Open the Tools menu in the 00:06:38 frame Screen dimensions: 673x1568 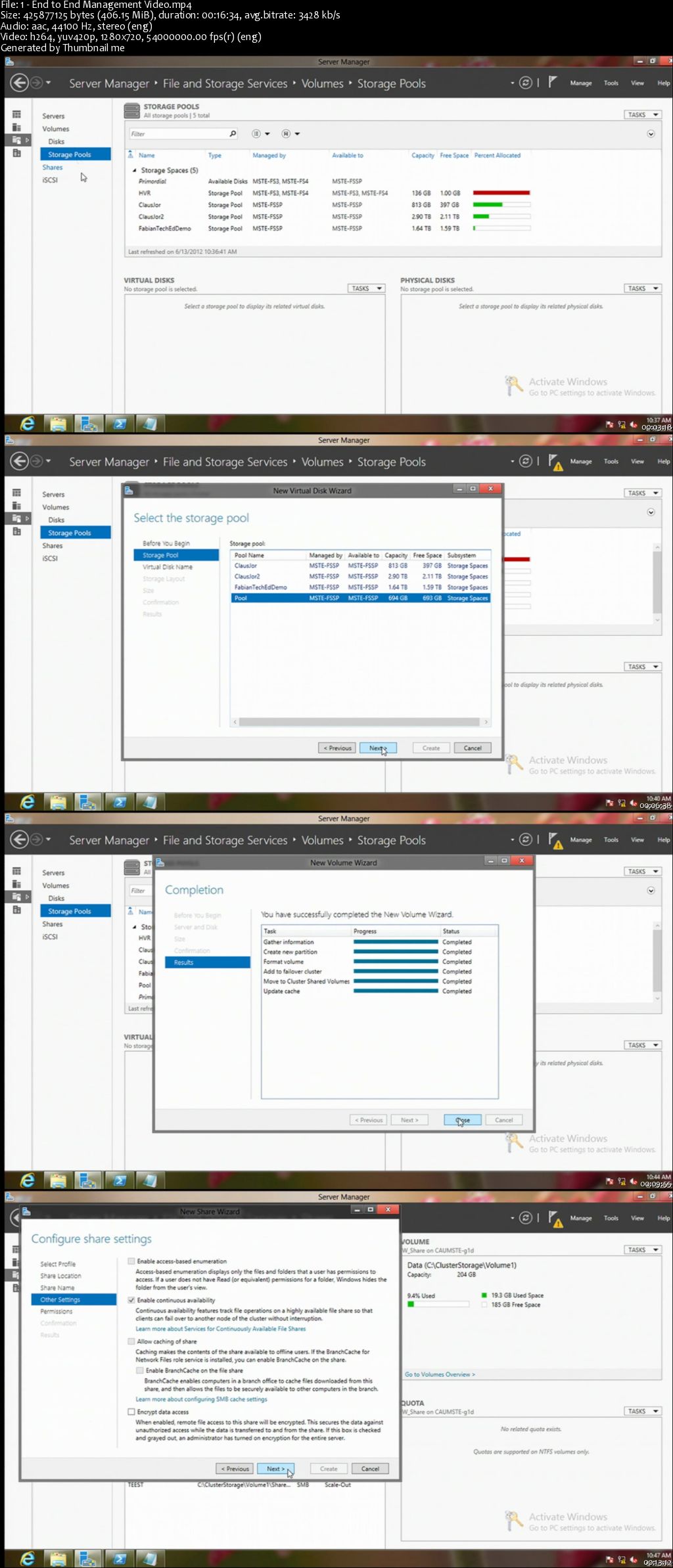tap(611, 461)
